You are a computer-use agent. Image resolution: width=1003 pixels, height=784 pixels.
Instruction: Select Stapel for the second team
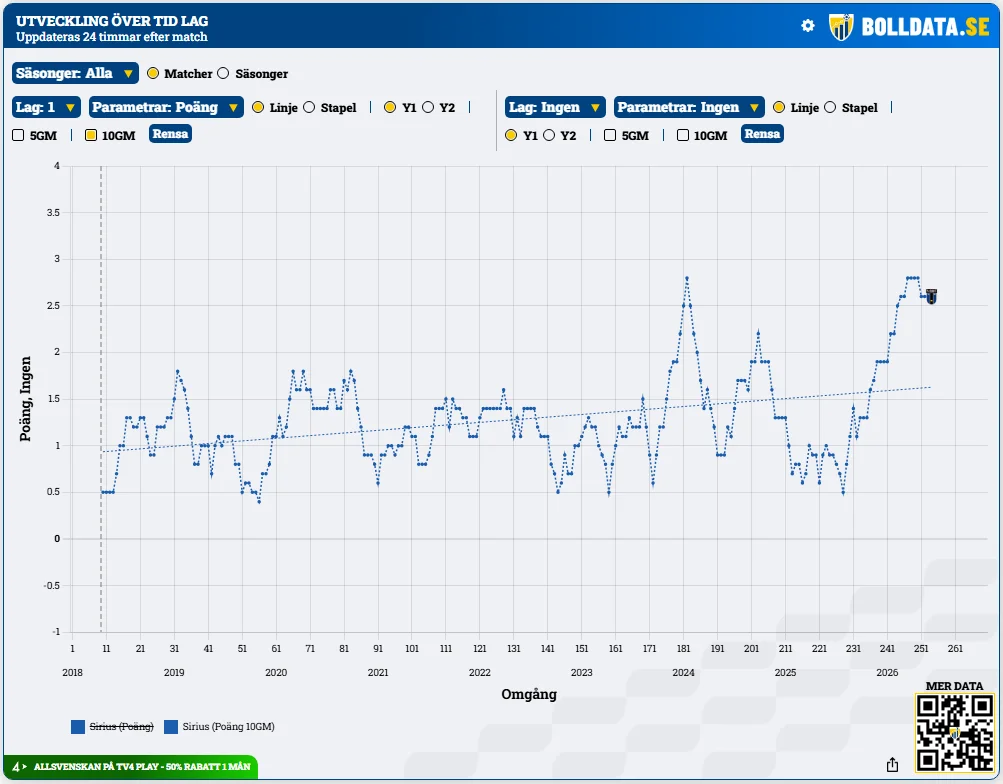(830, 107)
